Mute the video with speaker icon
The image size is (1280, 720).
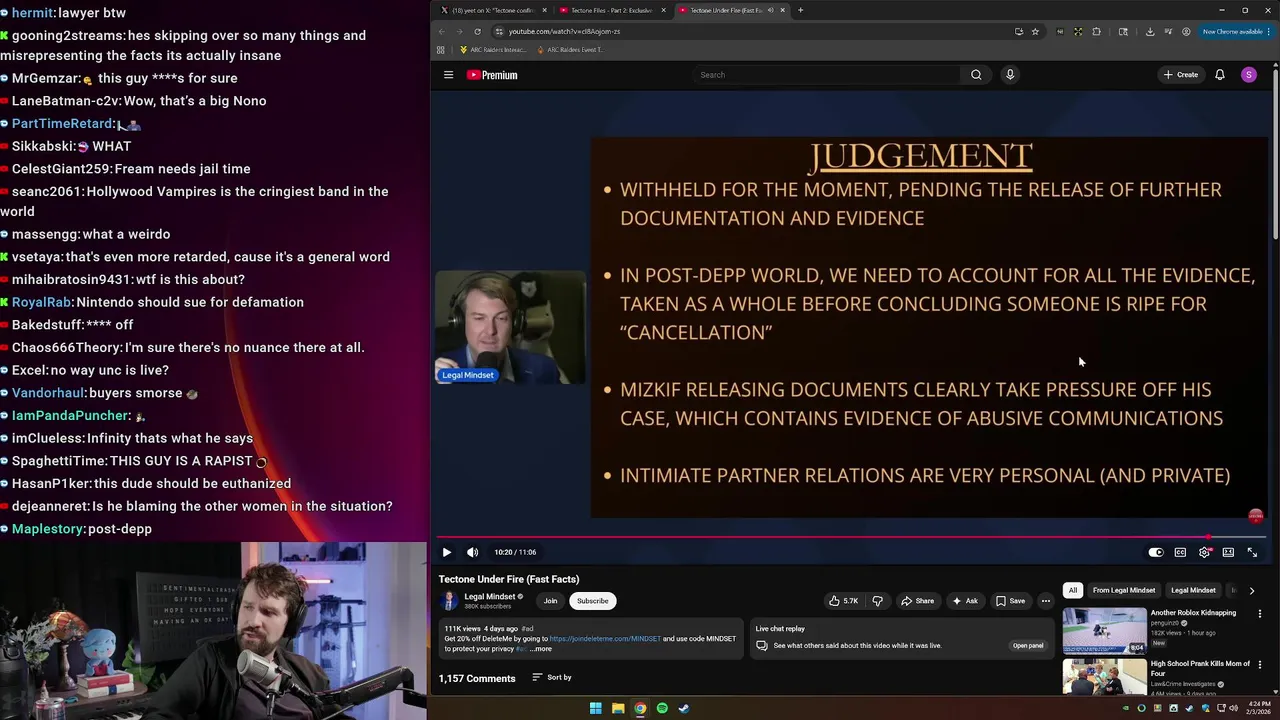tap(472, 552)
